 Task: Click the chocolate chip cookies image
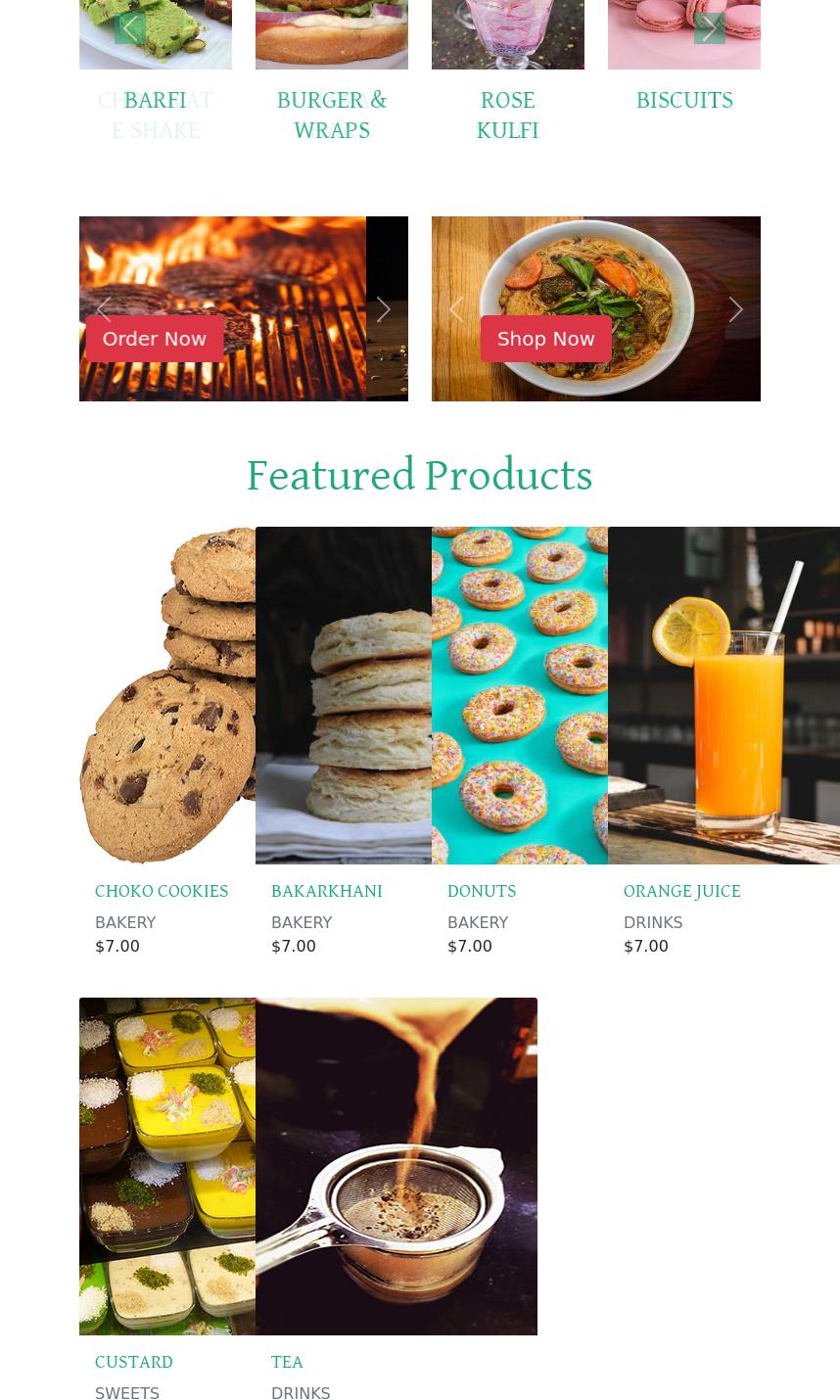(x=167, y=696)
